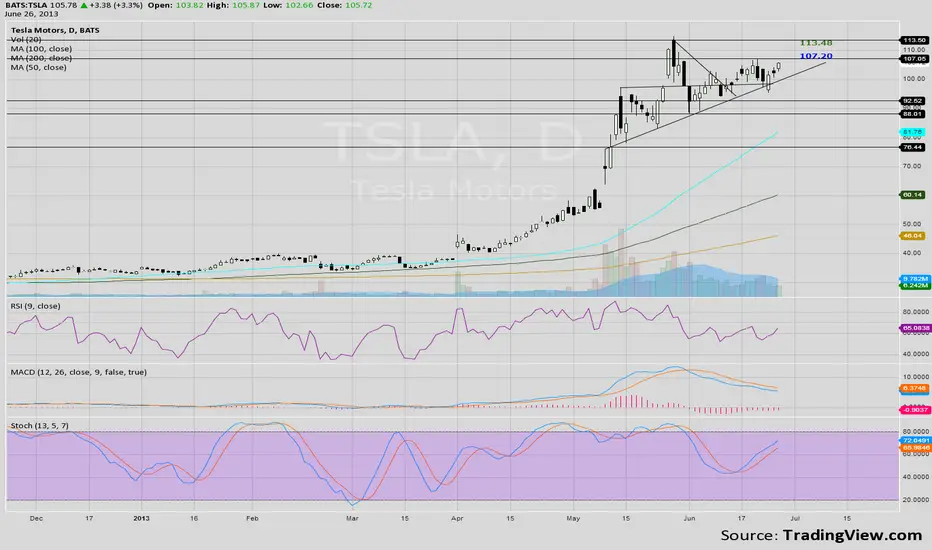Click the Open: 103.82 header value
The image size is (932, 550).
[176, 5]
